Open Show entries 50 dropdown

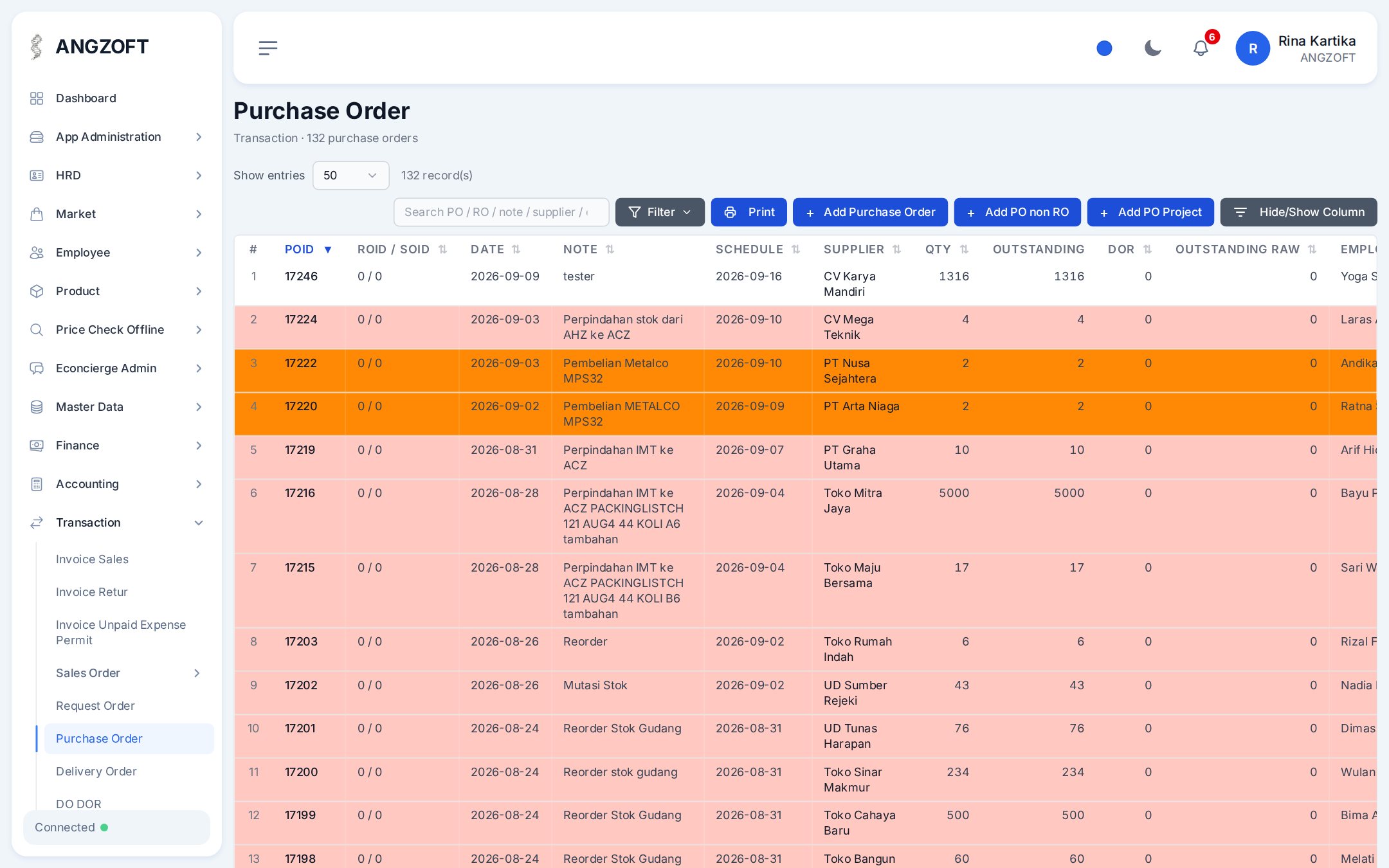coord(350,176)
